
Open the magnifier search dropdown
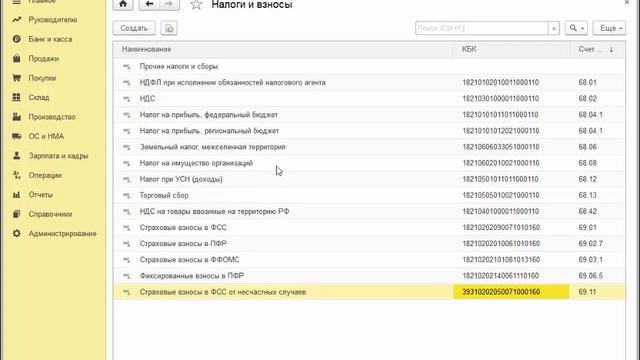point(576,28)
